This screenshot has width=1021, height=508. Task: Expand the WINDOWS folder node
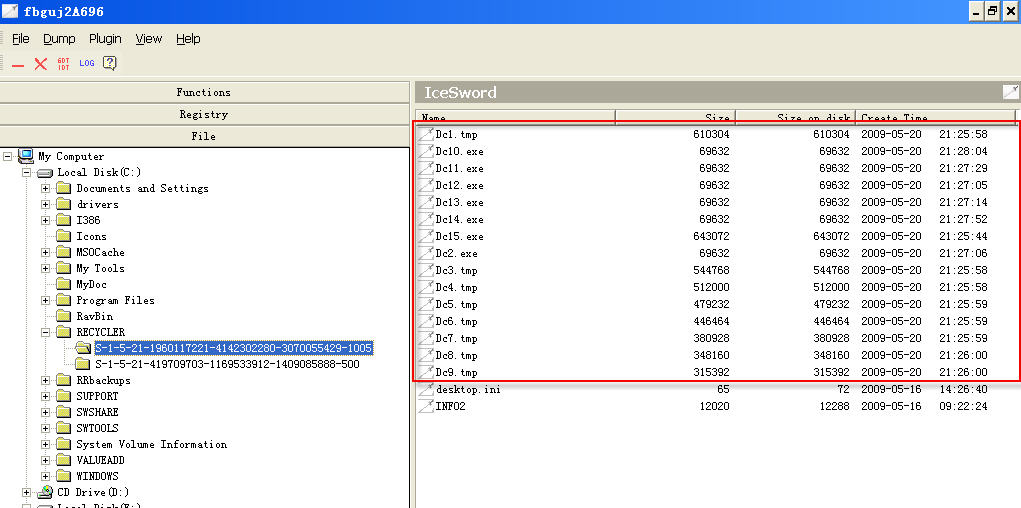tap(46, 476)
